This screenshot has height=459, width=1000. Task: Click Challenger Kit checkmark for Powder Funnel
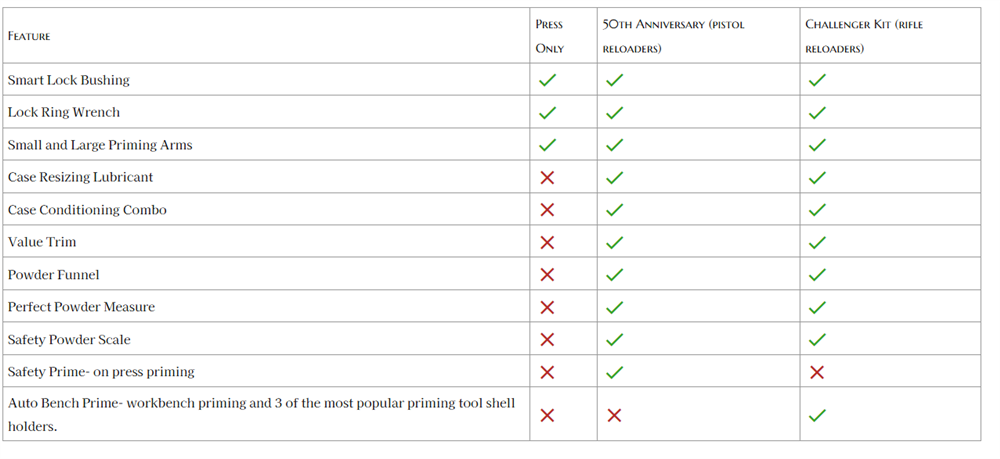pos(817,275)
